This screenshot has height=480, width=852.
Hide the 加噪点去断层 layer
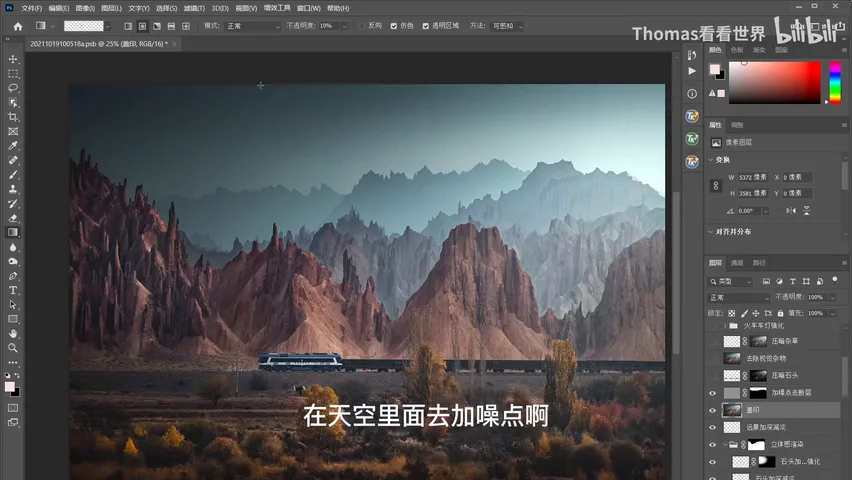pos(712,393)
